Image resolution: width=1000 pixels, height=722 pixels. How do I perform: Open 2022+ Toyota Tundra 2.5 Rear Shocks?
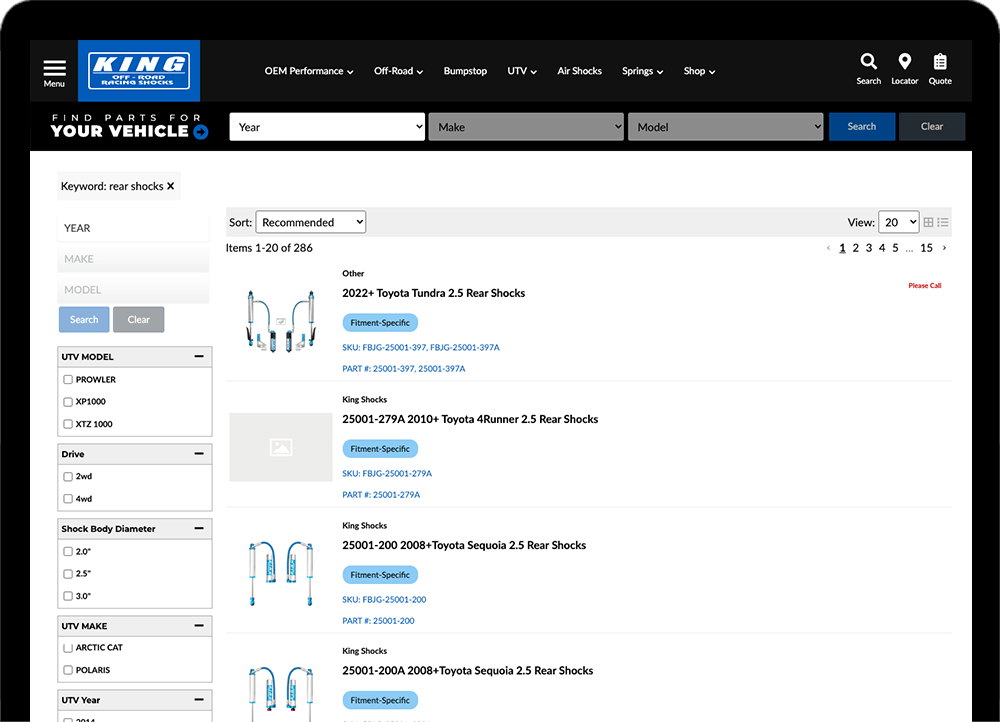pyautogui.click(x=433, y=293)
